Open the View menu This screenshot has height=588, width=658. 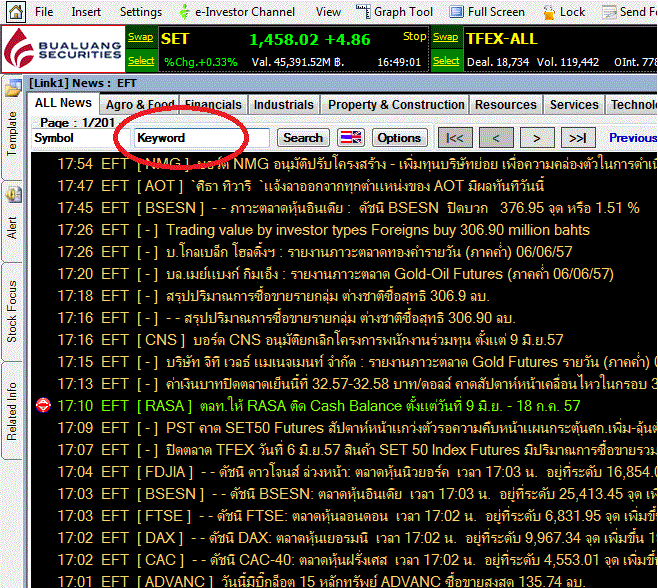(x=328, y=12)
